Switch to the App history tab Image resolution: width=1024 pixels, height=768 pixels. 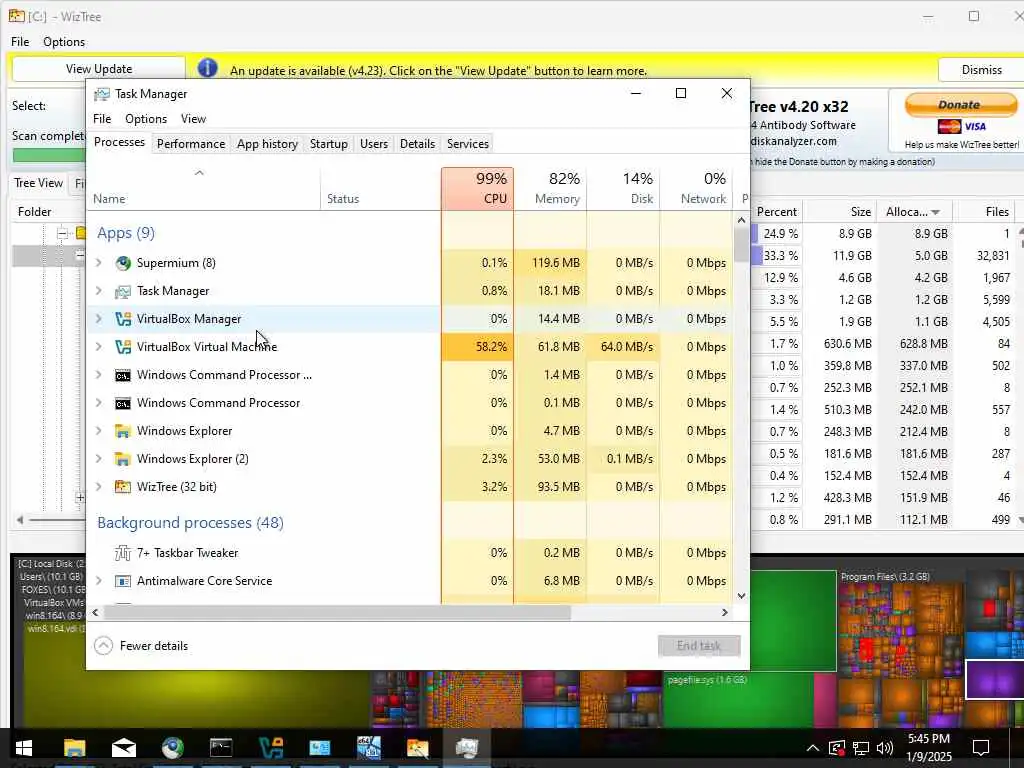[x=267, y=144]
